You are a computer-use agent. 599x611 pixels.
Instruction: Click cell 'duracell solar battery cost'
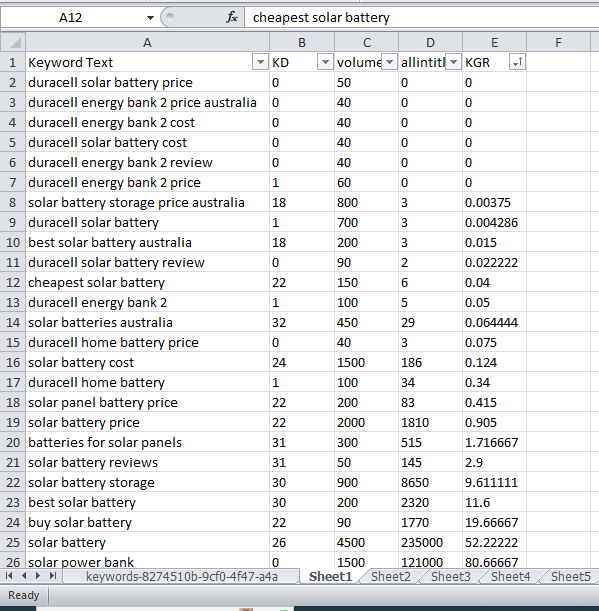coord(147,142)
